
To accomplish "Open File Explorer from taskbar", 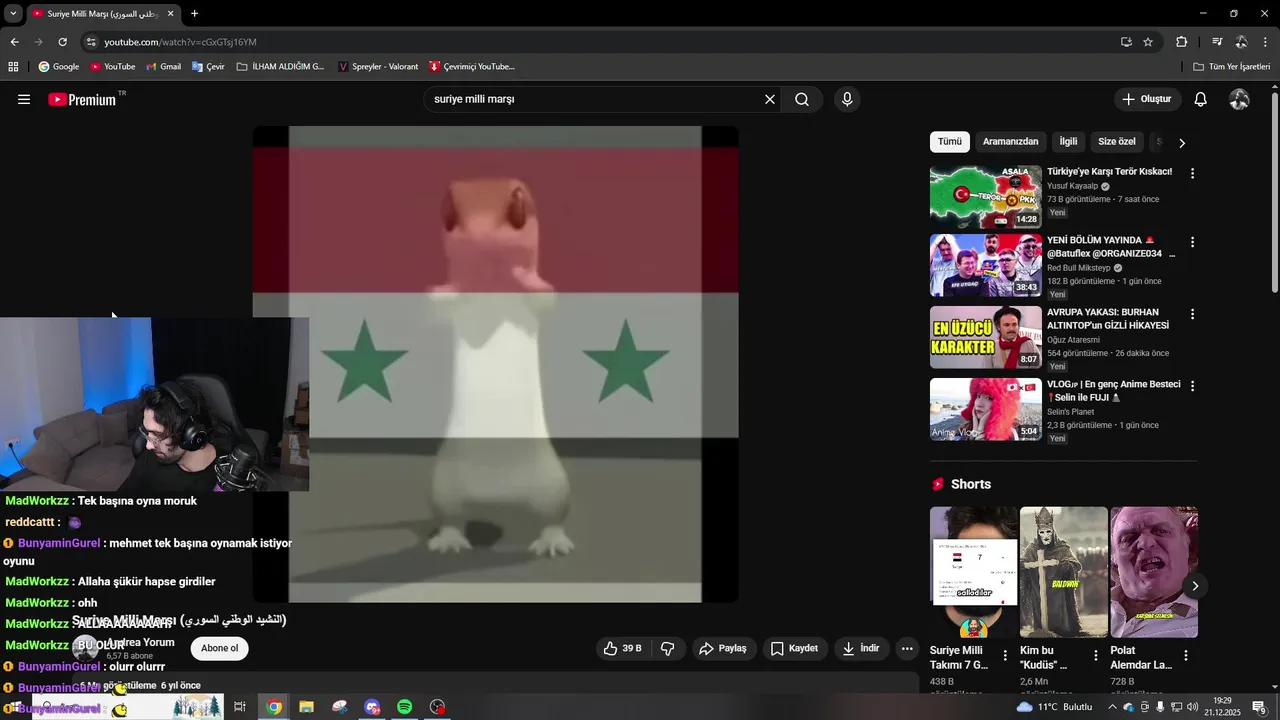I will pos(306,707).
